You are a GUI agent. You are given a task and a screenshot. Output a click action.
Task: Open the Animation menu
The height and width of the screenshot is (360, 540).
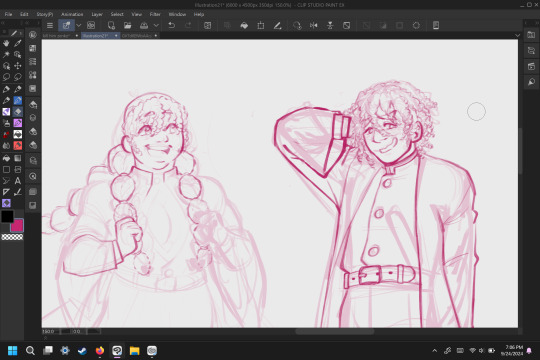tap(72, 14)
